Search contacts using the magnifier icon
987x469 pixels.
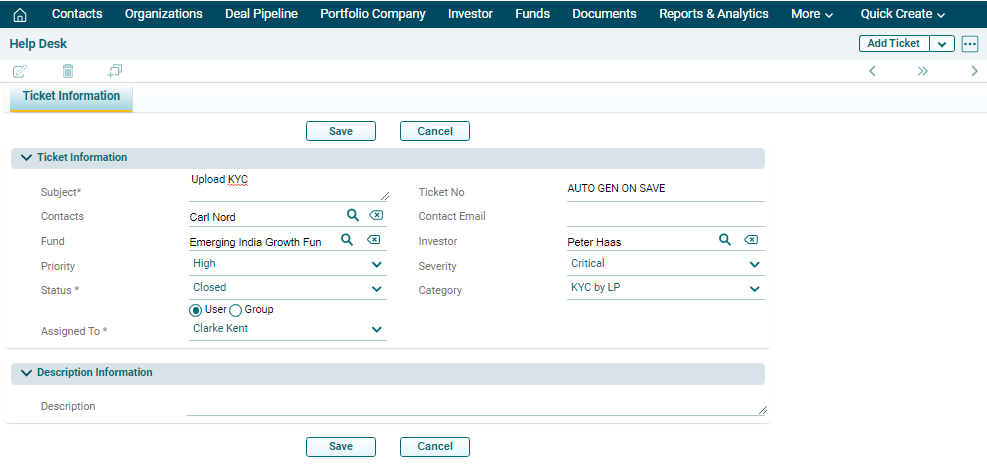coord(352,215)
